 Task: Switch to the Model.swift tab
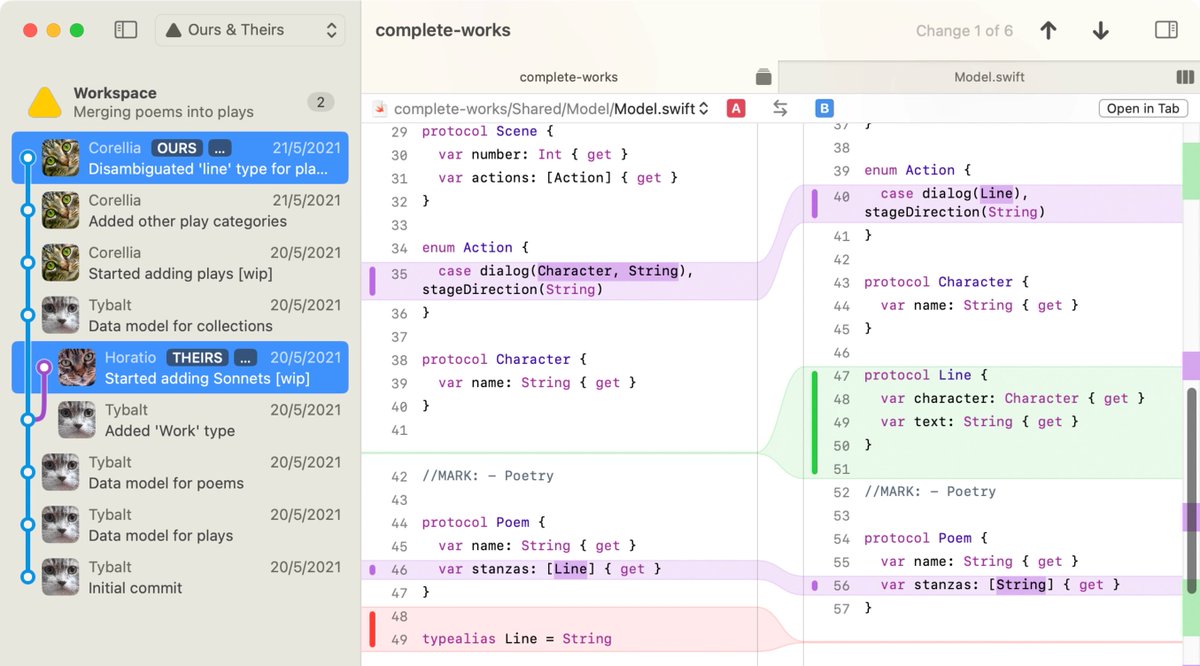(x=988, y=77)
